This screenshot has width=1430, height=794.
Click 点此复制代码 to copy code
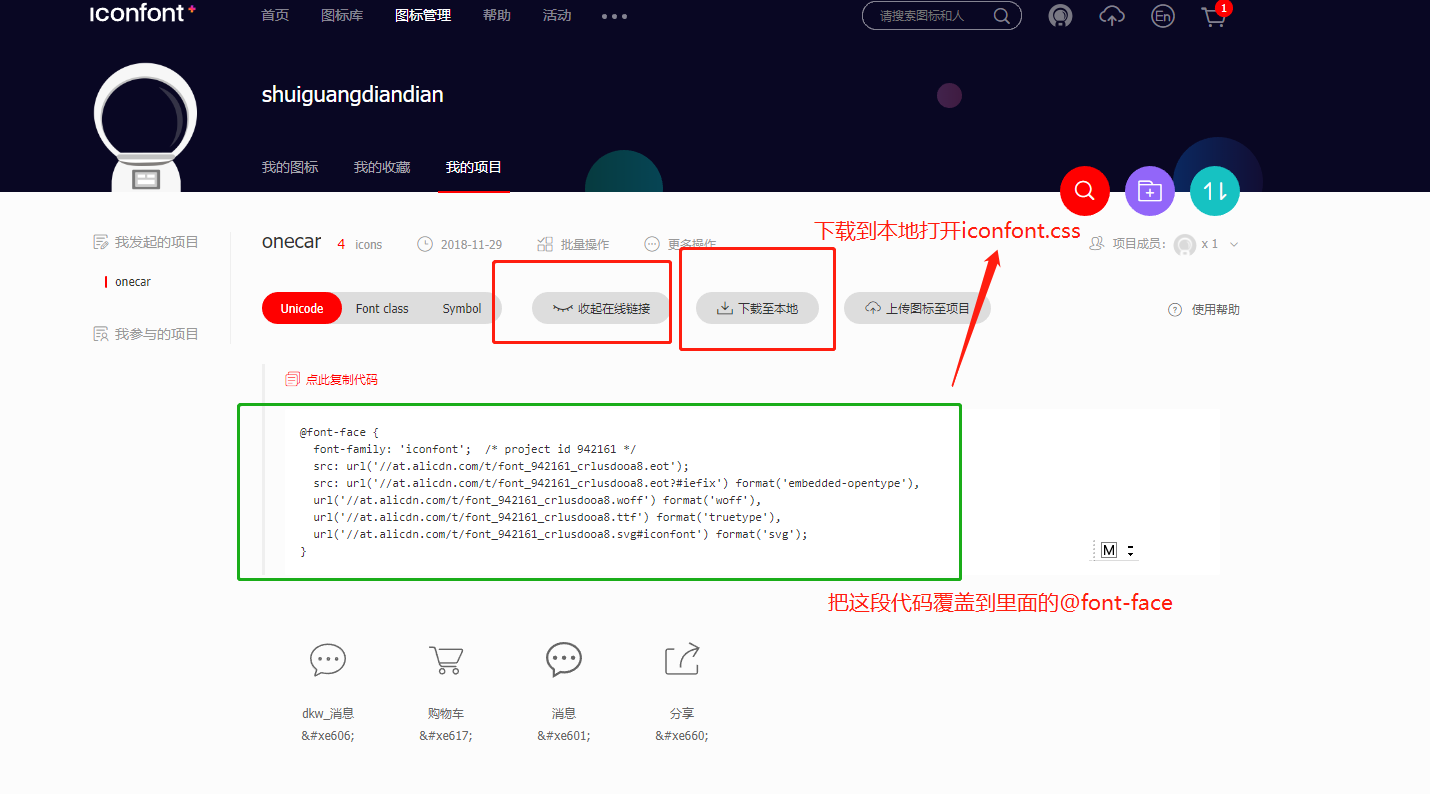[x=331, y=380]
